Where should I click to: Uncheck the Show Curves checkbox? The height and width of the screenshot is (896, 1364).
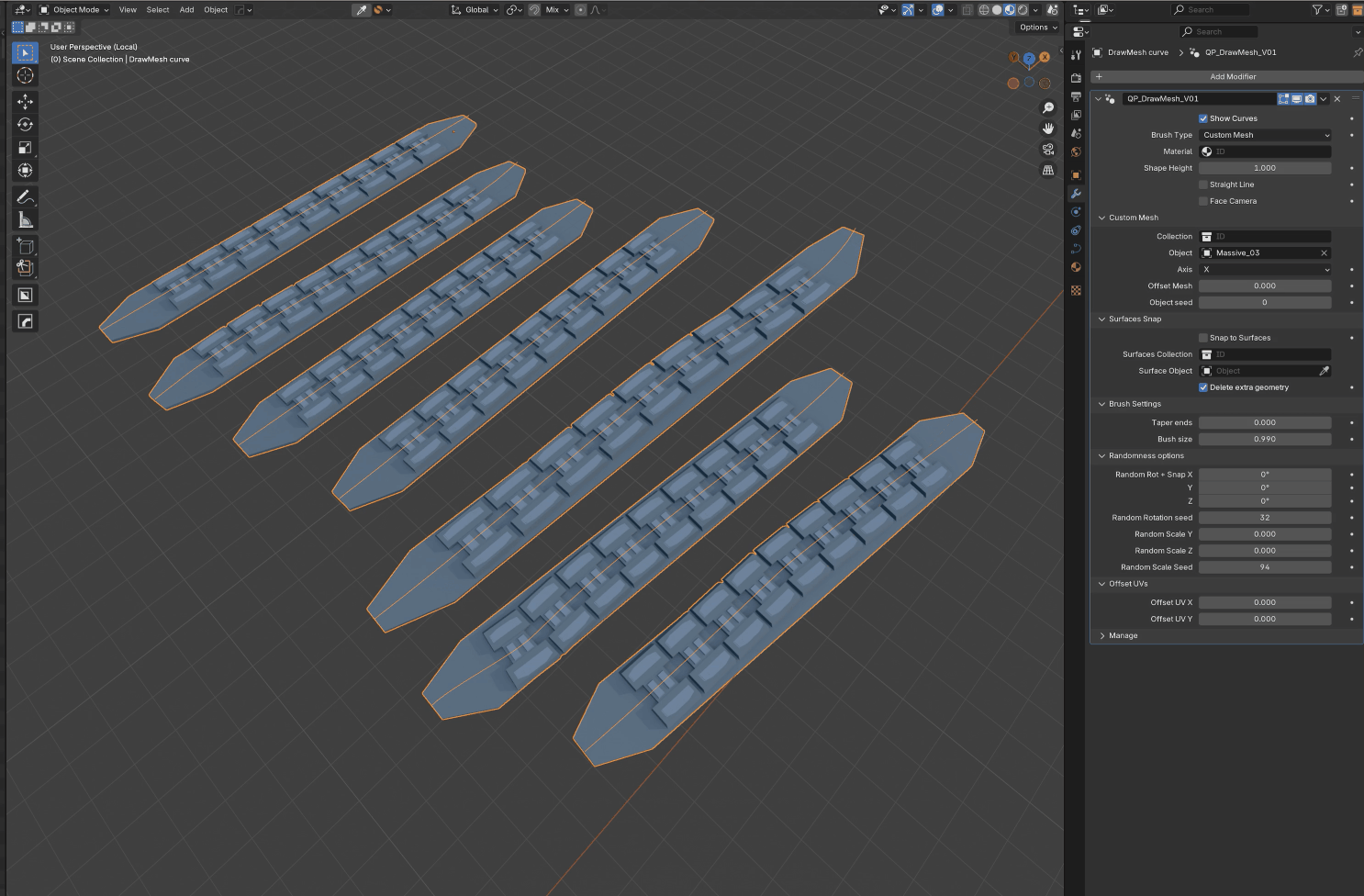coord(1203,118)
